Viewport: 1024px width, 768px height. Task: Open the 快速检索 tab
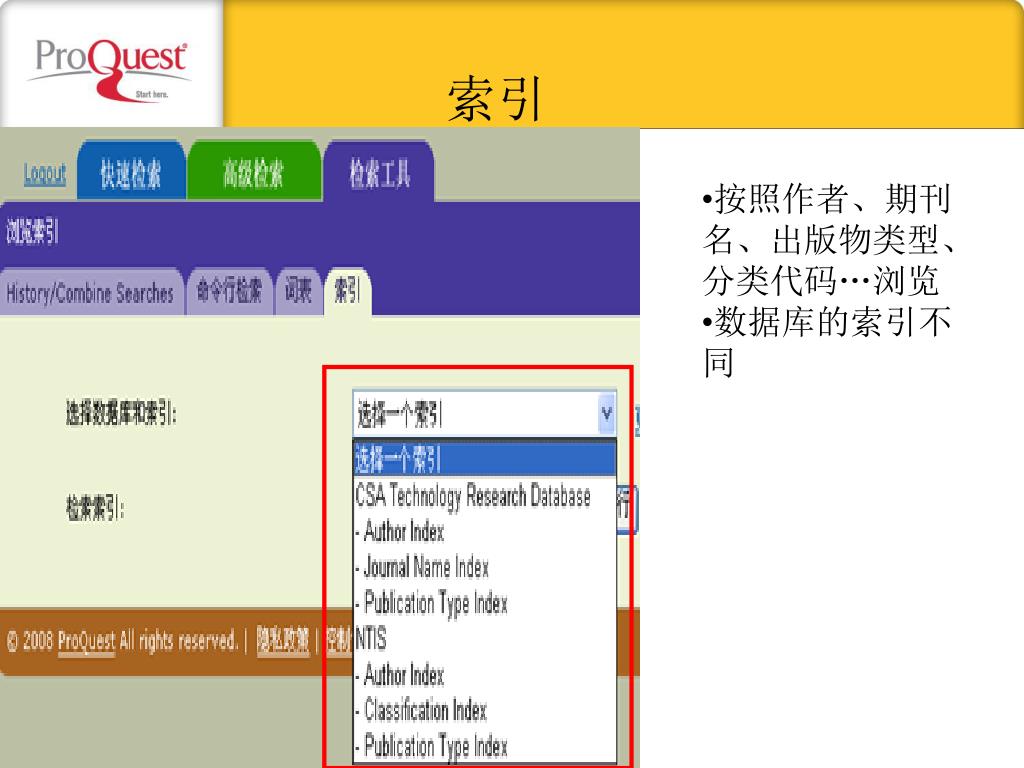tap(131, 171)
